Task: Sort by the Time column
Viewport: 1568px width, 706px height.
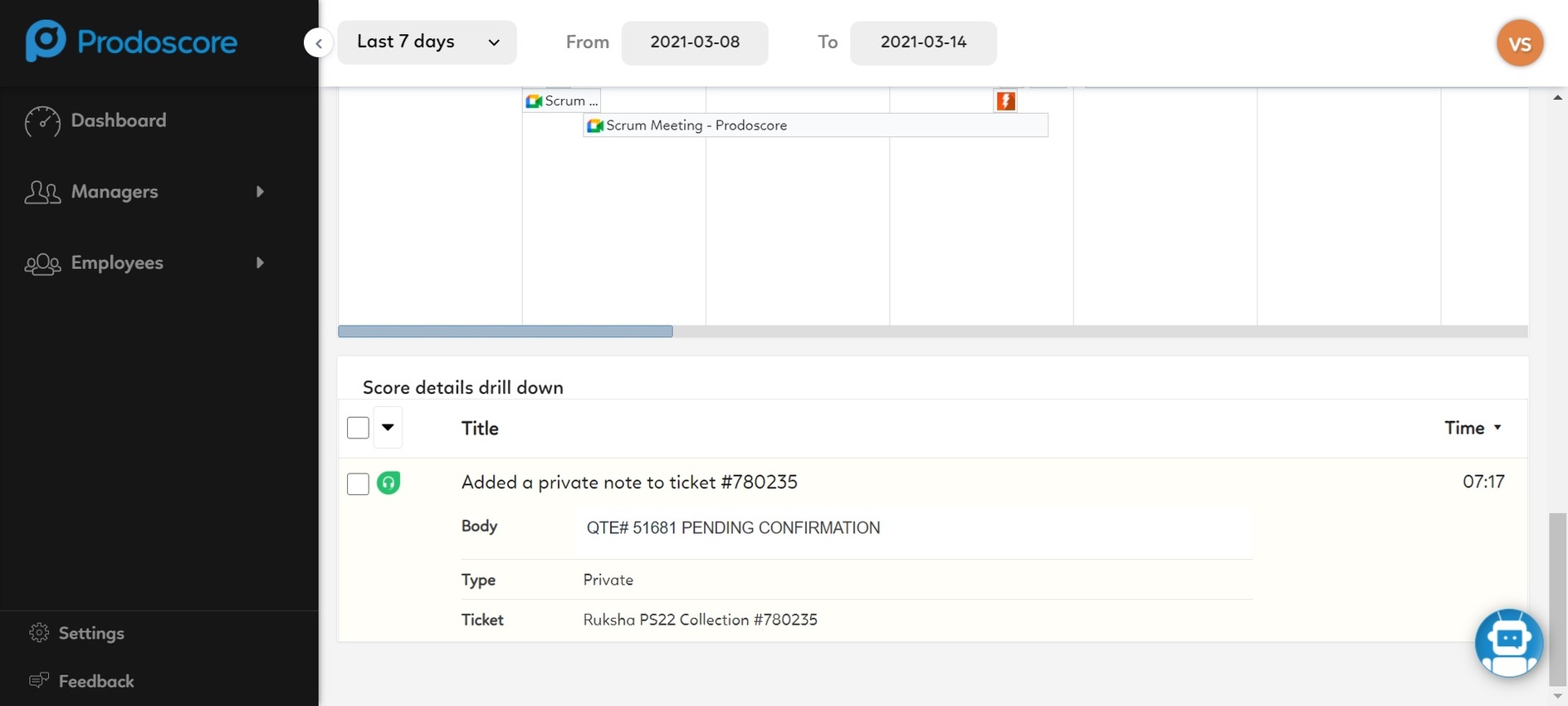Action: tap(1473, 428)
